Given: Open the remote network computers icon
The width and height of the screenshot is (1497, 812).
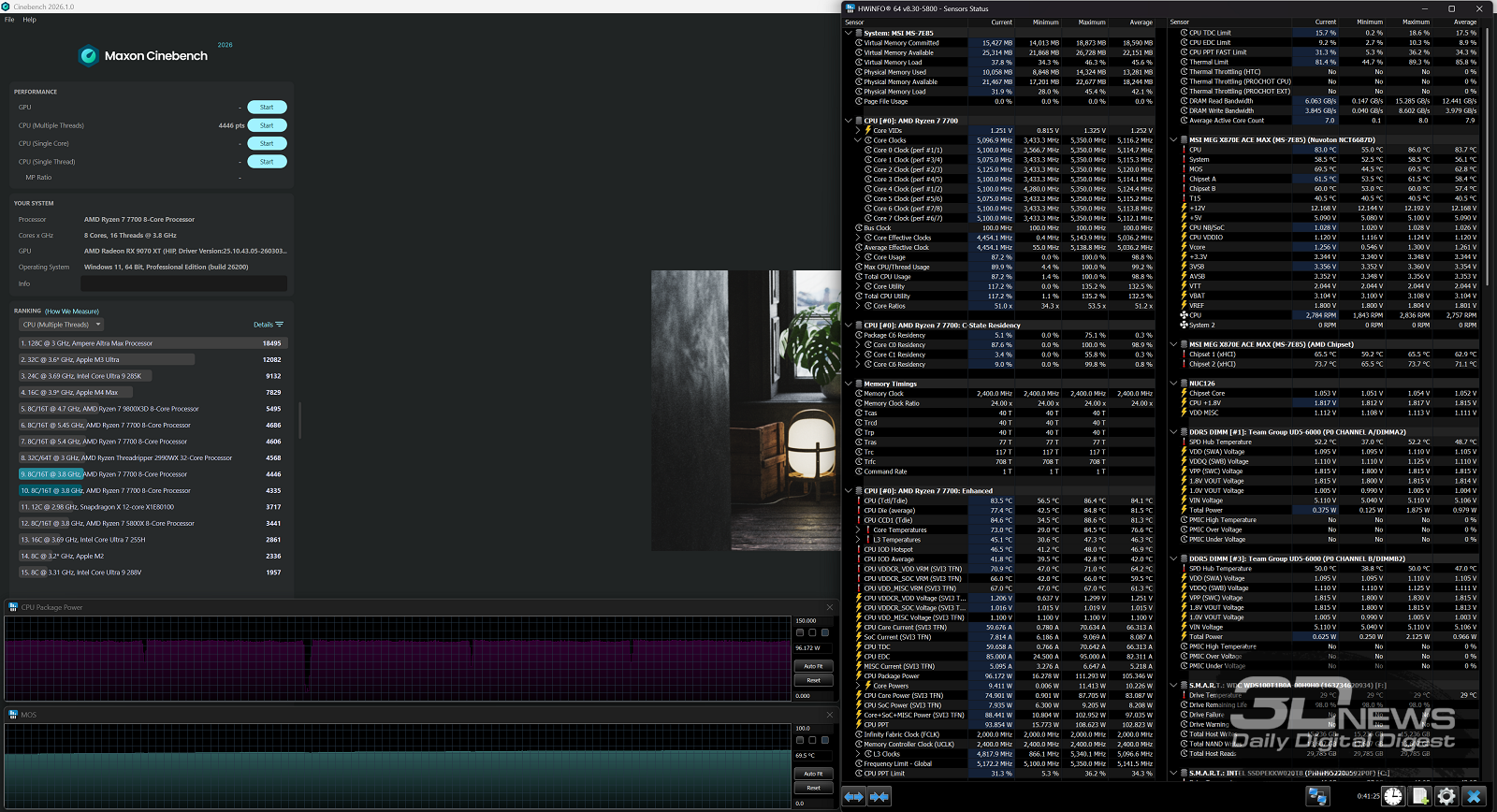Looking at the screenshot, I should point(1318,796).
